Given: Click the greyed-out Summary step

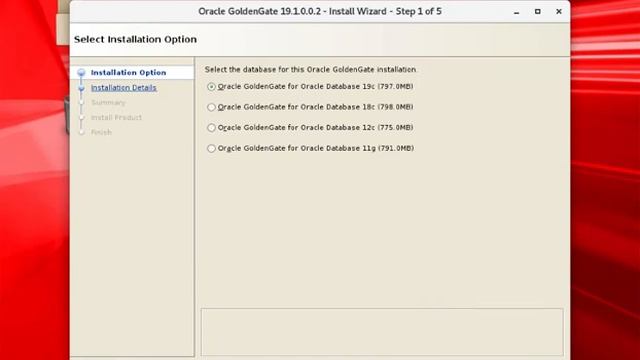Looking at the screenshot, I should (x=108, y=102).
